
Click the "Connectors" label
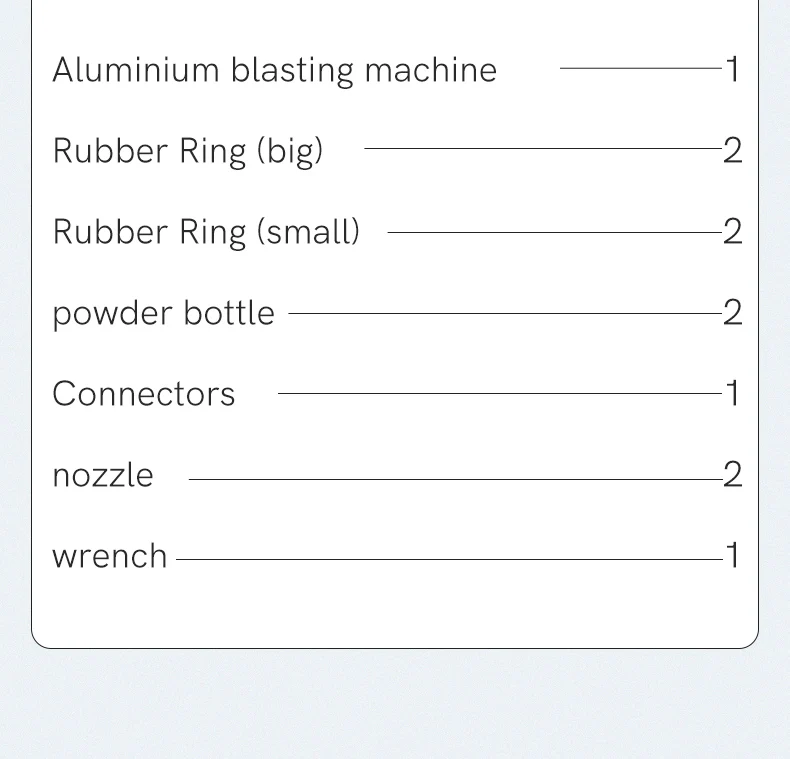click(144, 394)
